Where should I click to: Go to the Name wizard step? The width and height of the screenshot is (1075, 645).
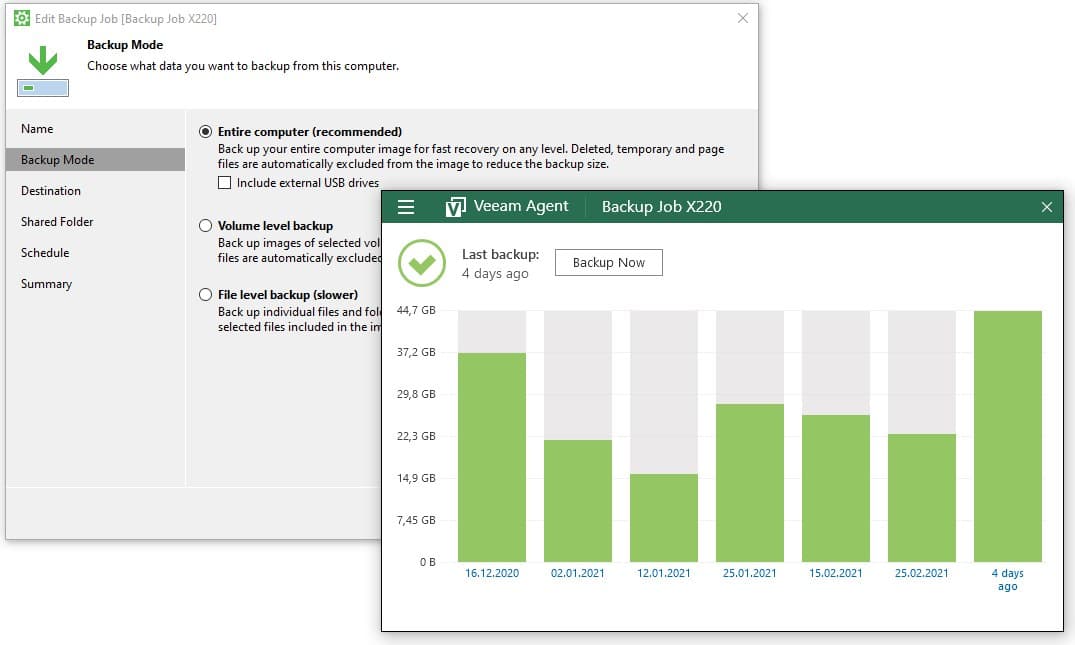click(37, 129)
